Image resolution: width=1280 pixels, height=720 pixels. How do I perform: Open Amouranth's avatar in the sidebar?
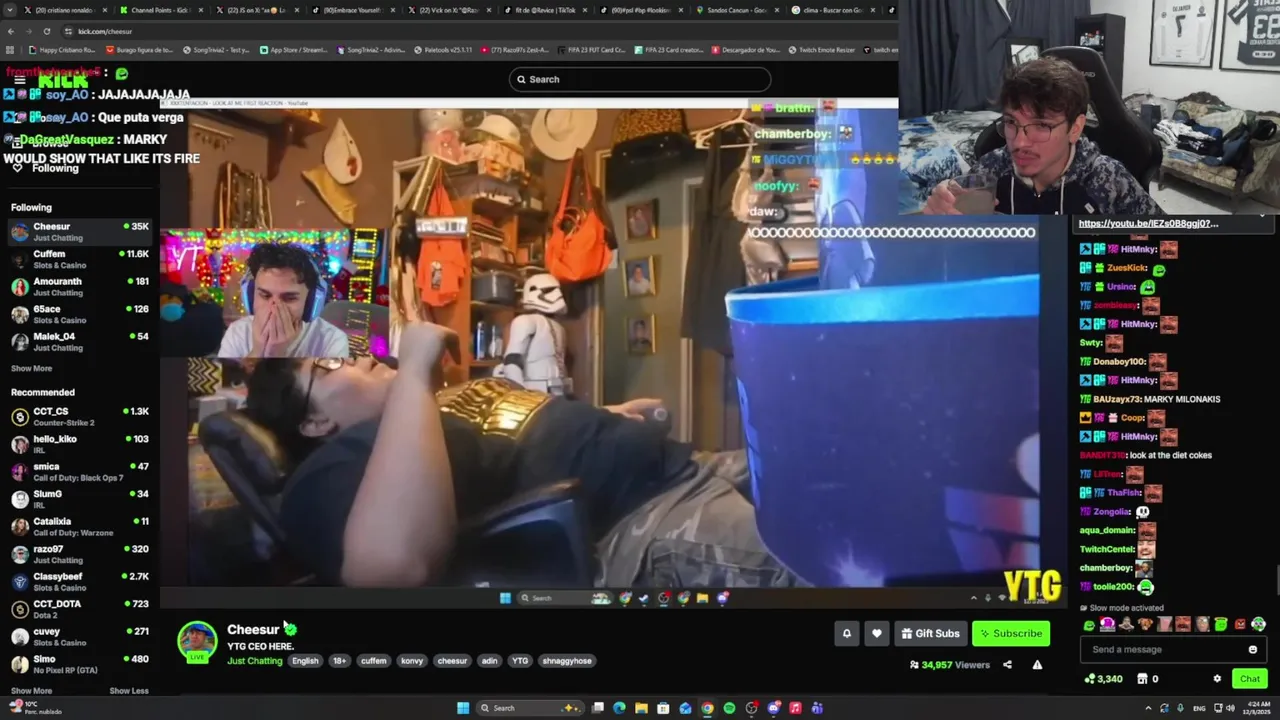click(20, 287)
